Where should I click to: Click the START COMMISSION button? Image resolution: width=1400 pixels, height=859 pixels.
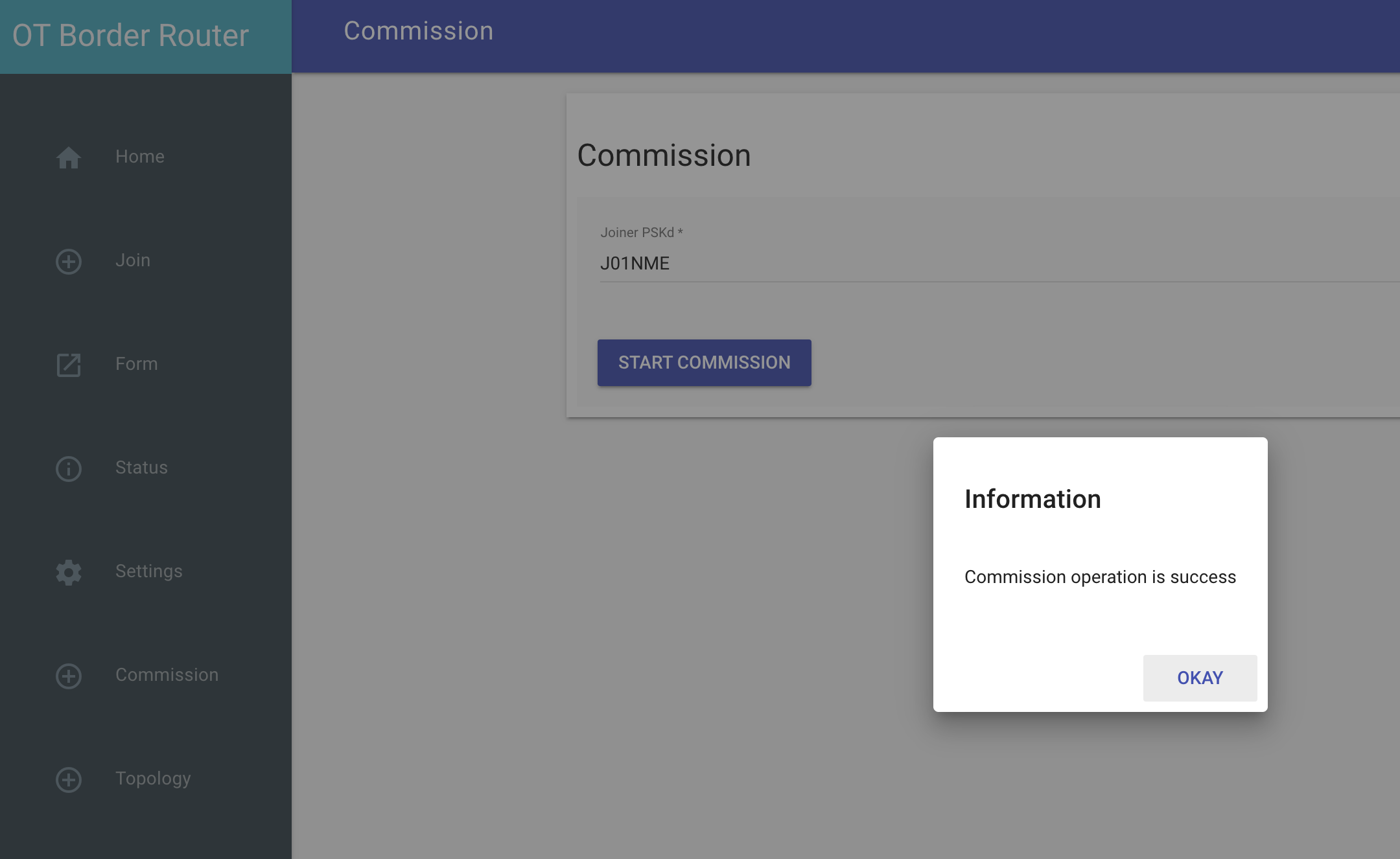point(704,363)
